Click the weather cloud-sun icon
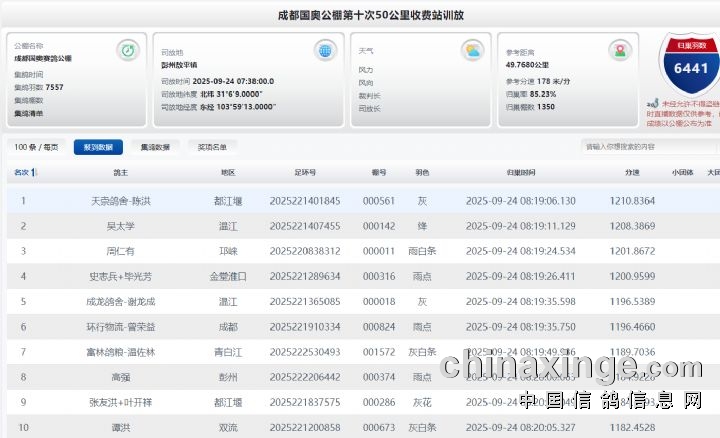 coord(472,50)
